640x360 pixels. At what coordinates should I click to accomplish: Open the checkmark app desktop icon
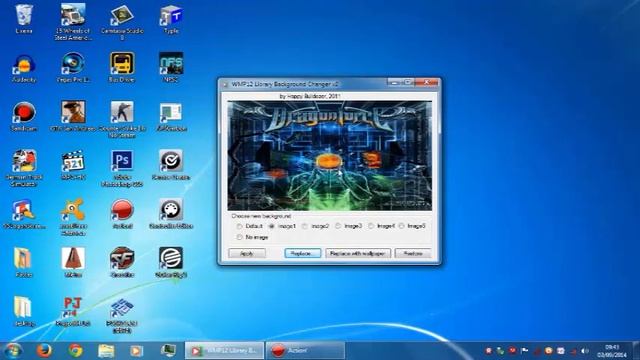pos(171,165)
